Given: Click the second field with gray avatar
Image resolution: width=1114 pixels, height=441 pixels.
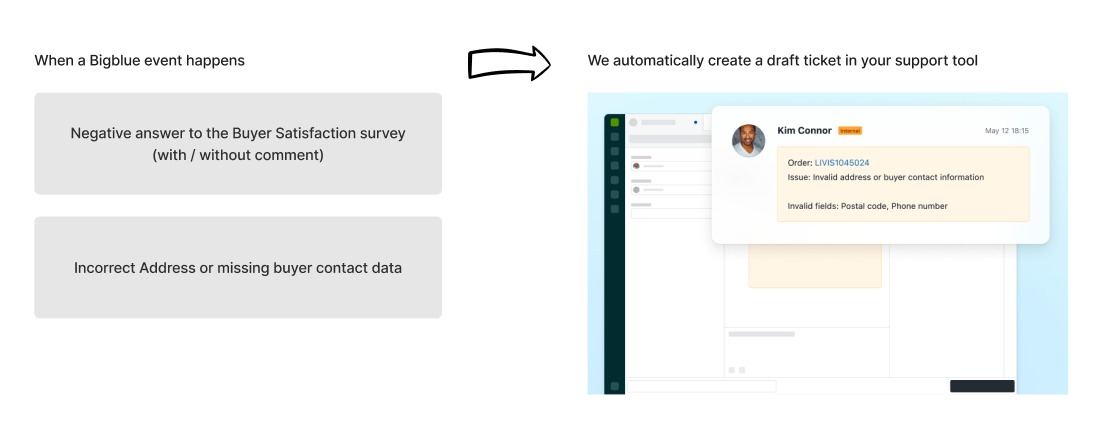Looking at the screenshot, I should 671,190.
